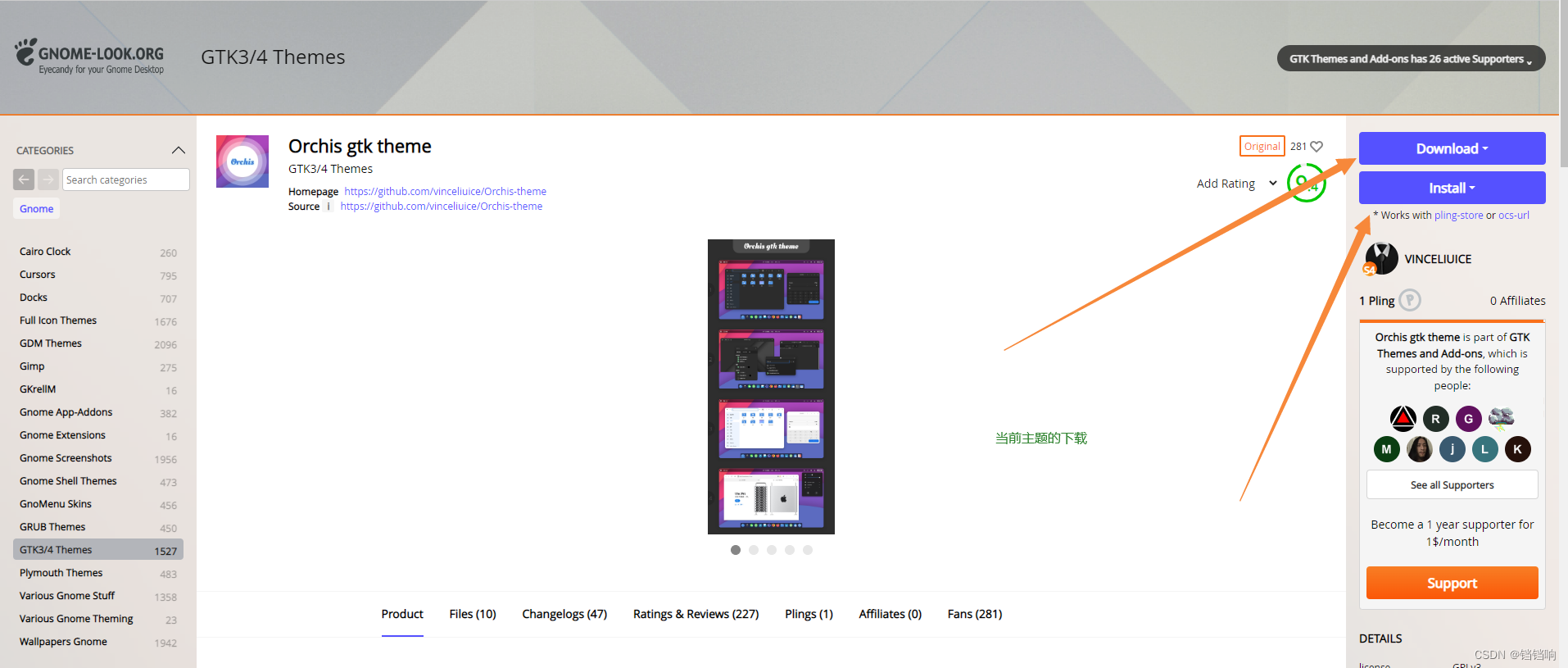Select Gnome Shell Themes category
This screenshot has width=1568, height=668.
click(68, 481)
